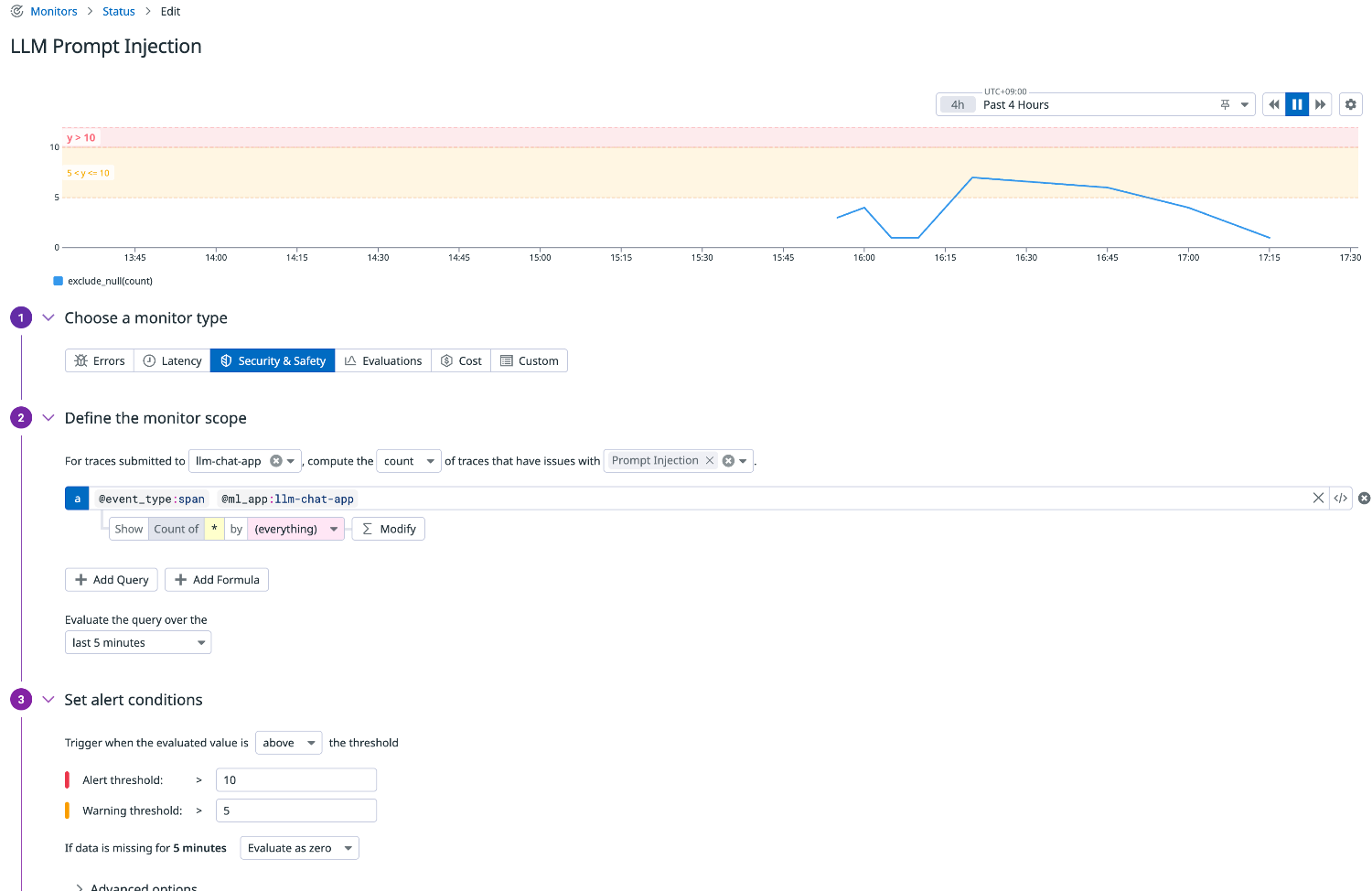Toggle the exclude_null(count) legend swatch
This screenshot has height=891, width=1372.
point(59,281)
